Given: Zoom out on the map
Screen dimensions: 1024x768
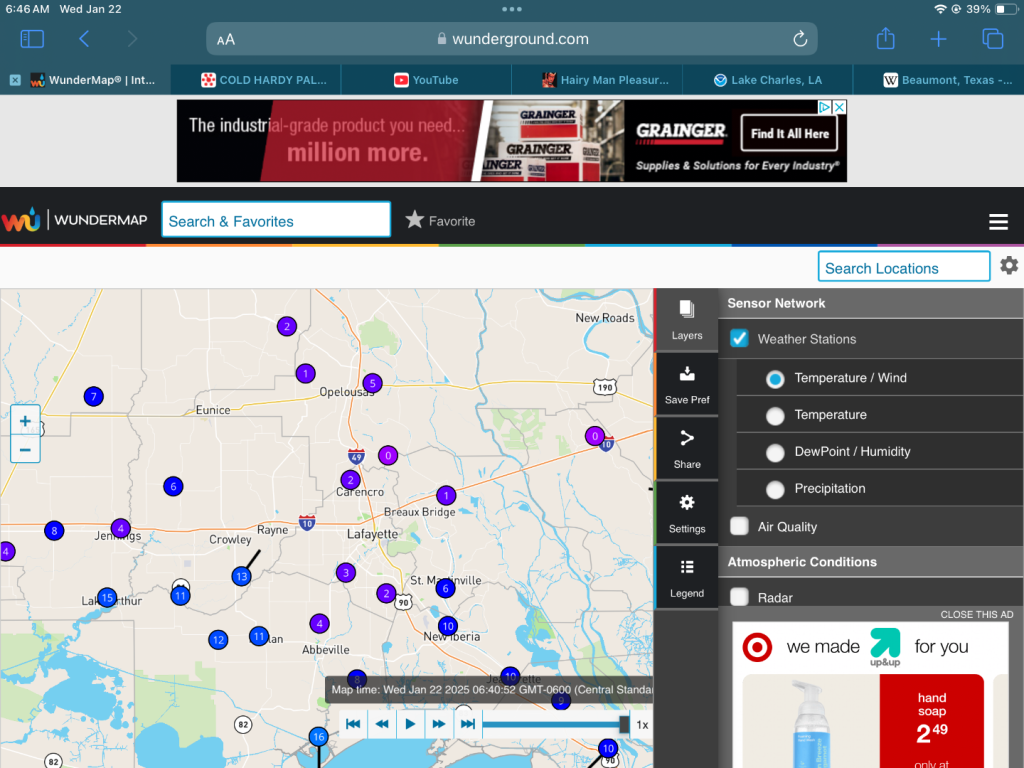Looking at the screenshot, I should point(25,450).
